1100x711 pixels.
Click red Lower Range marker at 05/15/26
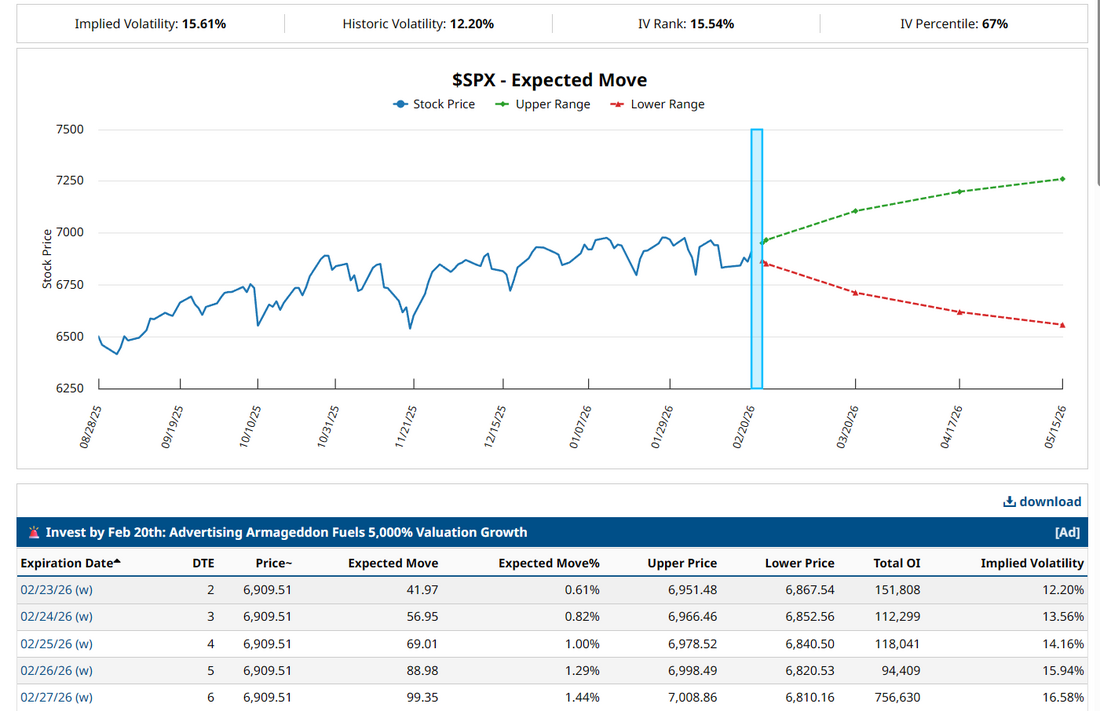[x=1062, y=325]
